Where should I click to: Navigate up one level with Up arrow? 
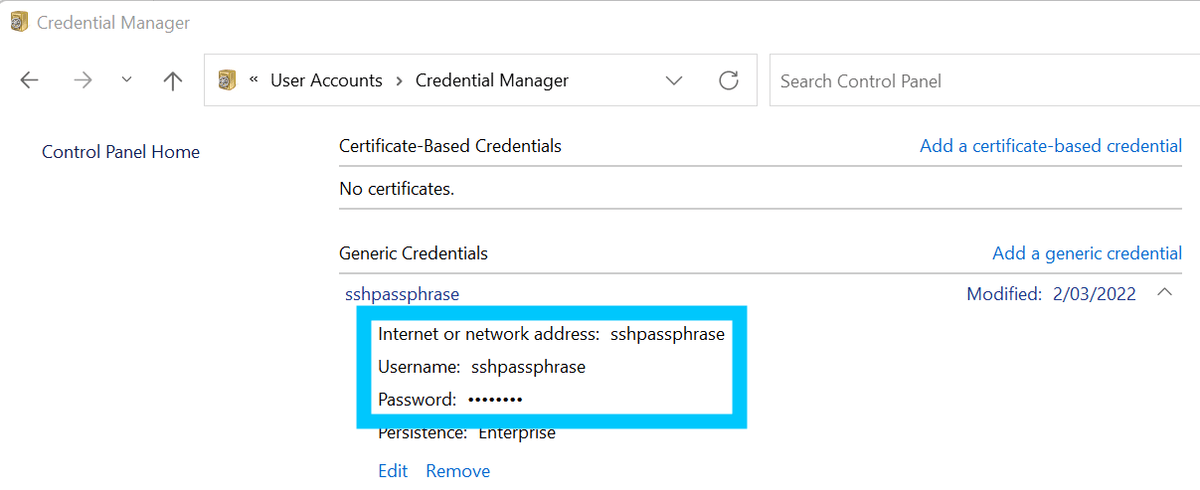point(172,81)
